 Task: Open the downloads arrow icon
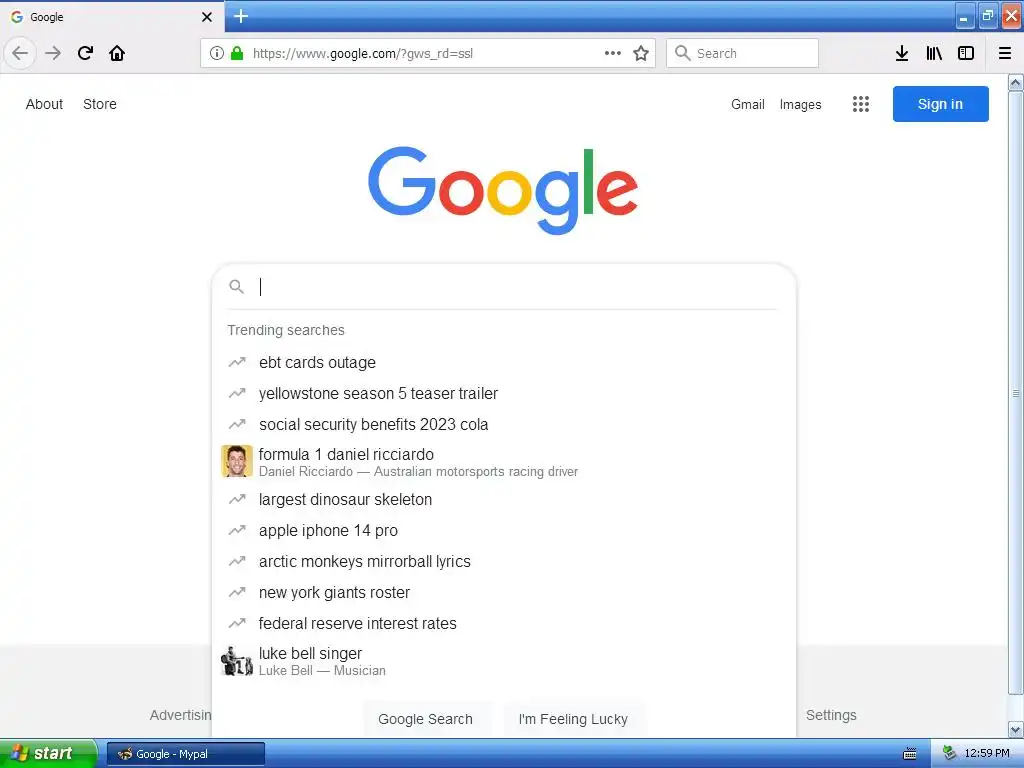point(902,53)
